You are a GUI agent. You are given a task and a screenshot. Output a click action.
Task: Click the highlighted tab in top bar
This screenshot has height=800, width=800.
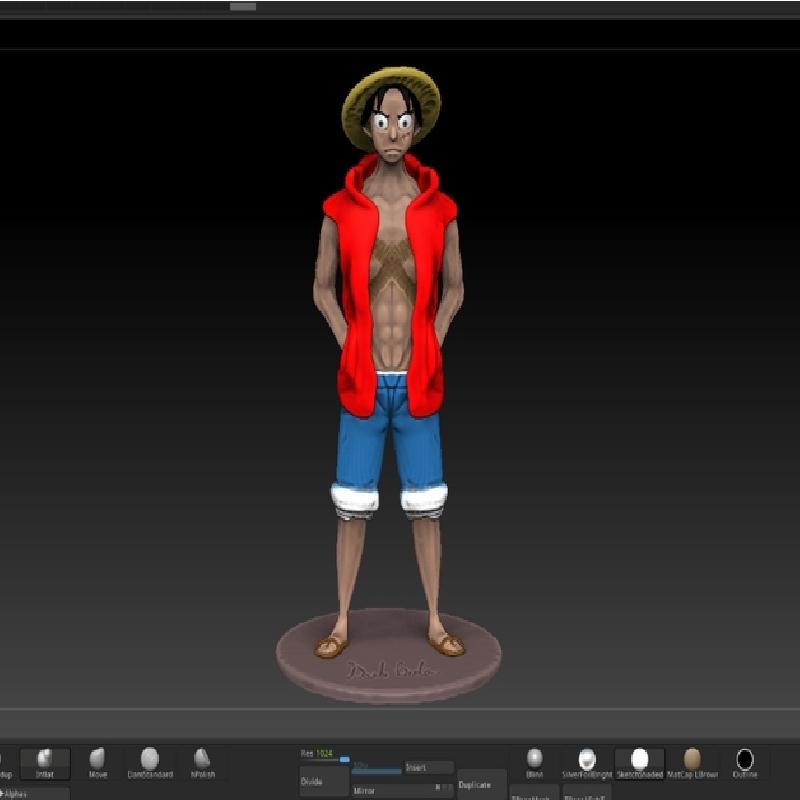click(242, 7)
